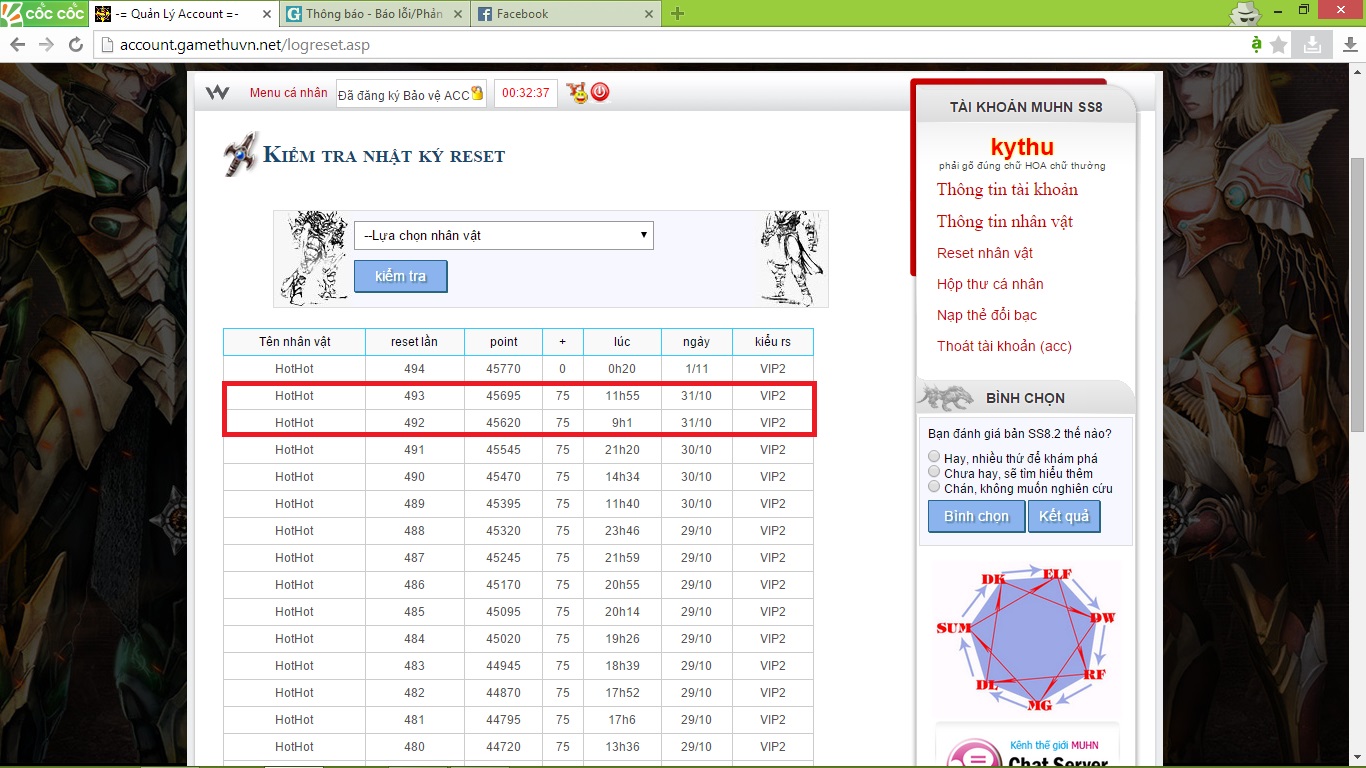The image size is (1366, 768).
Task: View poll results with the Kết quả button
Action: pyautogui.click(x=1064, y=516)
